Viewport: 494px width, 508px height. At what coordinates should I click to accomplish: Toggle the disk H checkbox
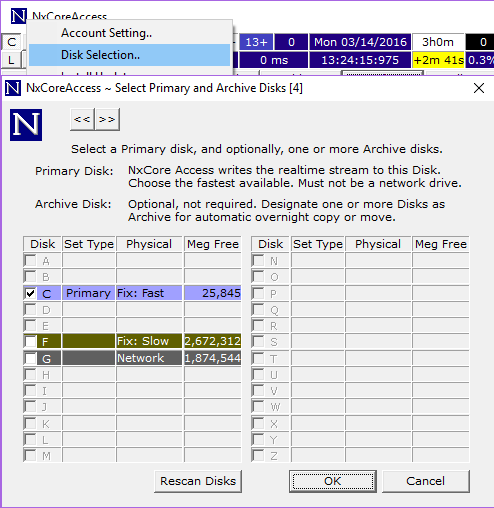30,375
